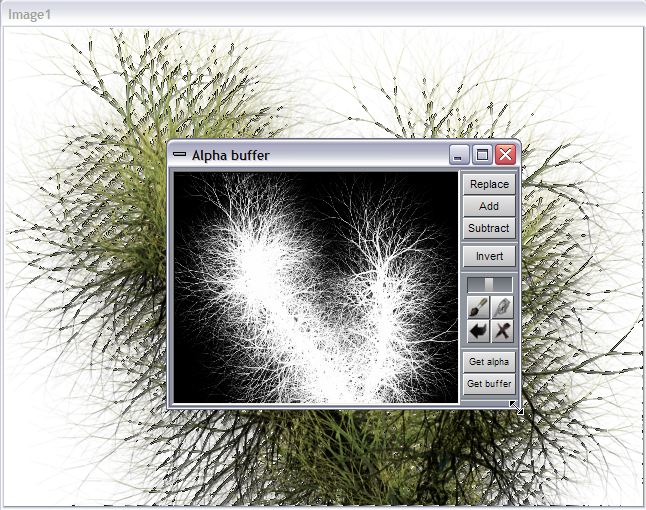The image size is (646, 510).
Task: Click the Alpha buffer window resize grip
Action: pyautogui.click(x=516, y=407)
